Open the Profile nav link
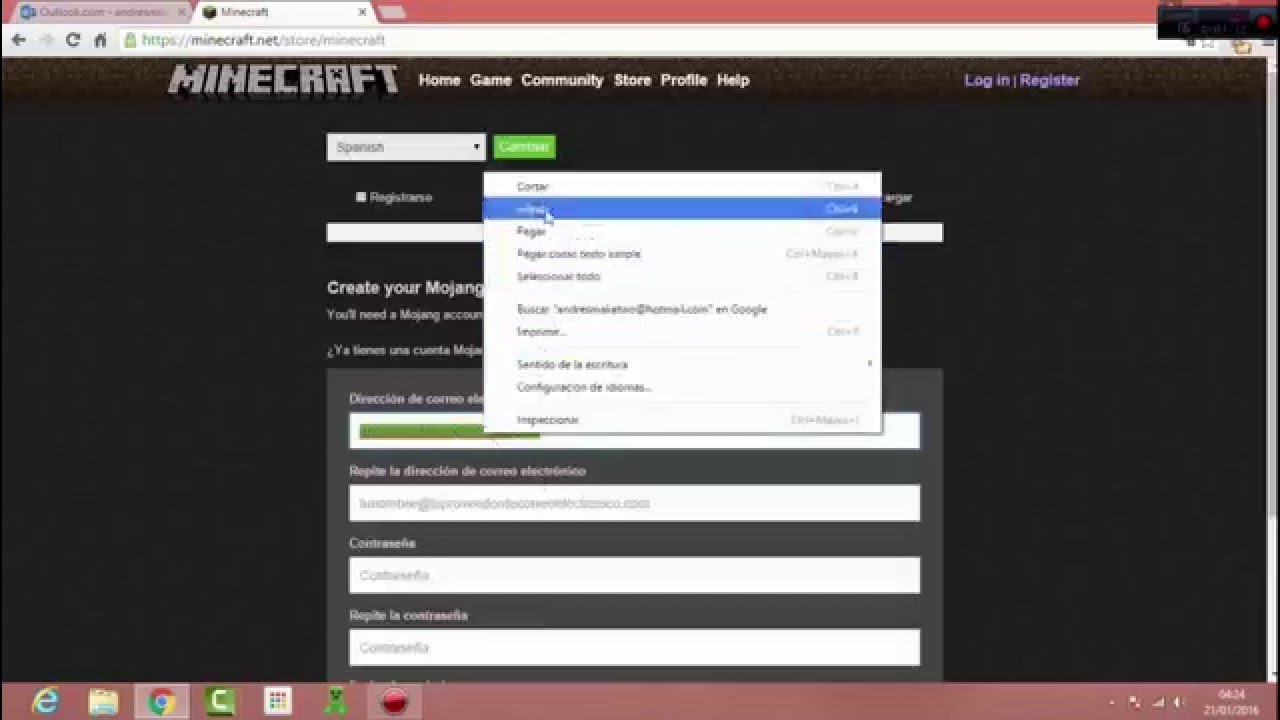Screen dimensions: 1280x720 (x=684, y=80)
